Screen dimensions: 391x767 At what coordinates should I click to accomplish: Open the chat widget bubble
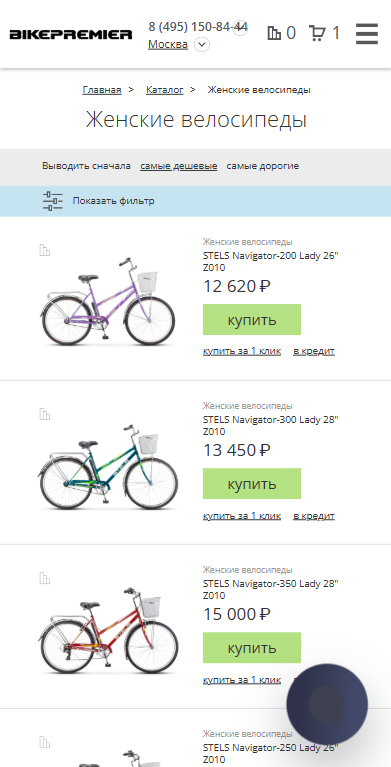click(x=327, y=703)
